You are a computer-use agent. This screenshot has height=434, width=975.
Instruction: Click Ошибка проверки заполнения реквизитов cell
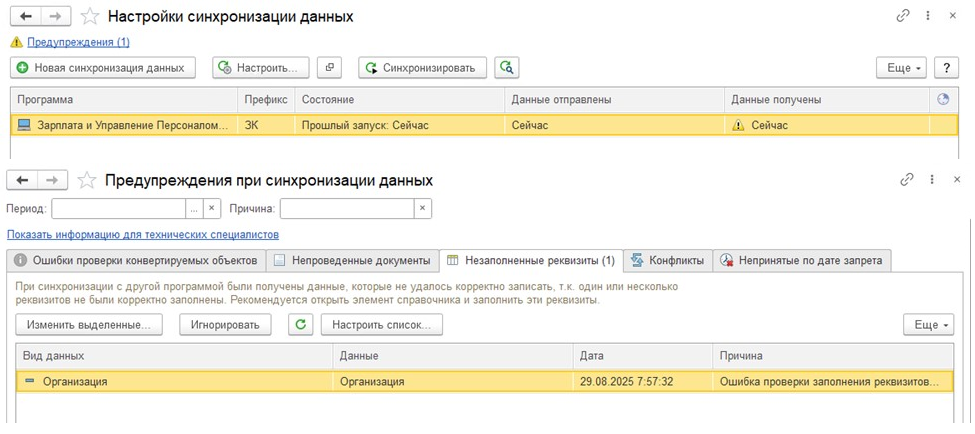pos(833,382)
